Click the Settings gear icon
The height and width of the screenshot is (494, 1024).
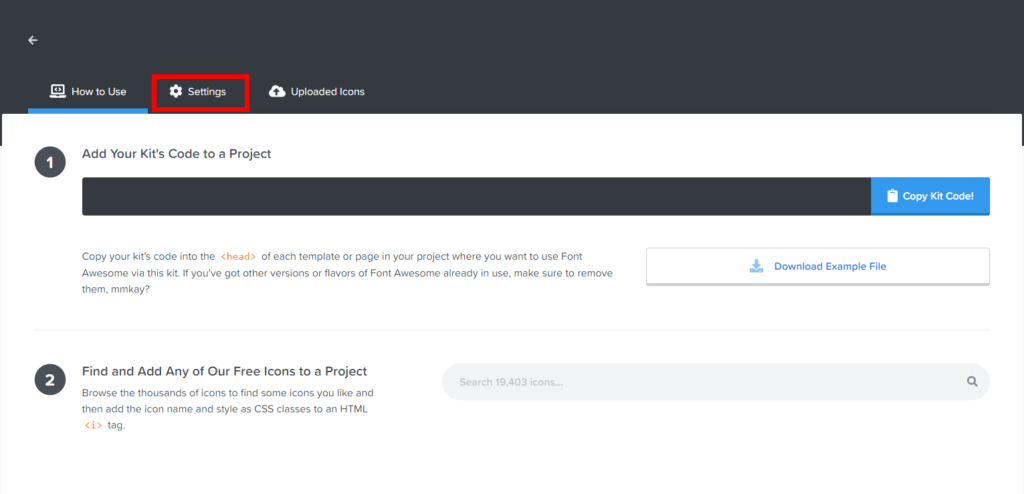coord(176,92)
